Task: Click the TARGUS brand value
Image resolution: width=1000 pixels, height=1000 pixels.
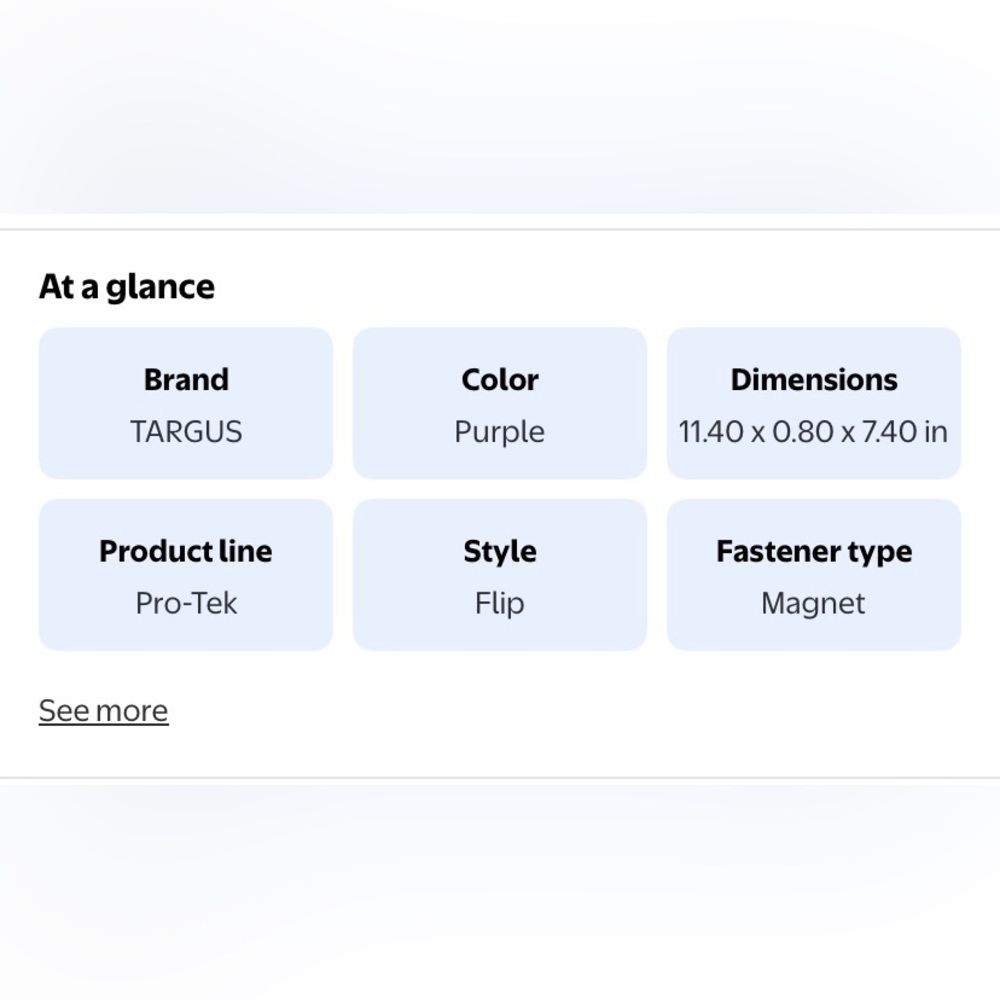Action: [x=186, y=432]
